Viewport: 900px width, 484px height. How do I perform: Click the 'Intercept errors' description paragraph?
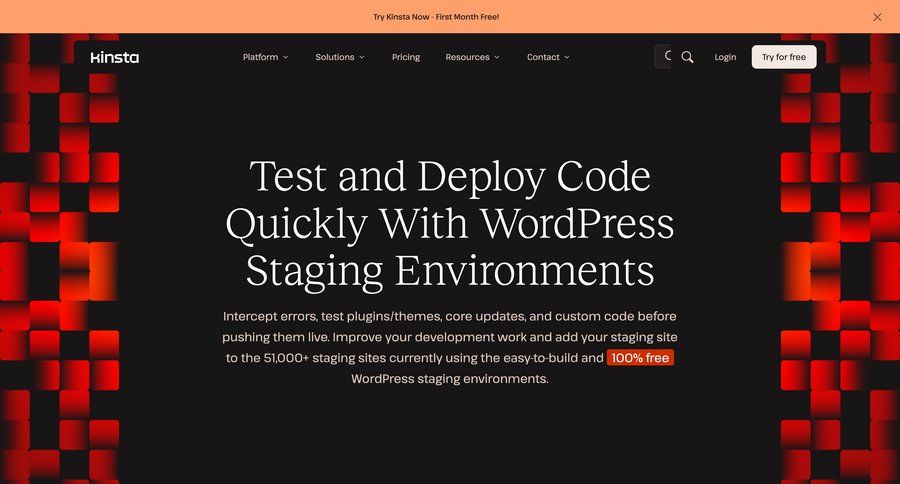click(x=450, y=326)
